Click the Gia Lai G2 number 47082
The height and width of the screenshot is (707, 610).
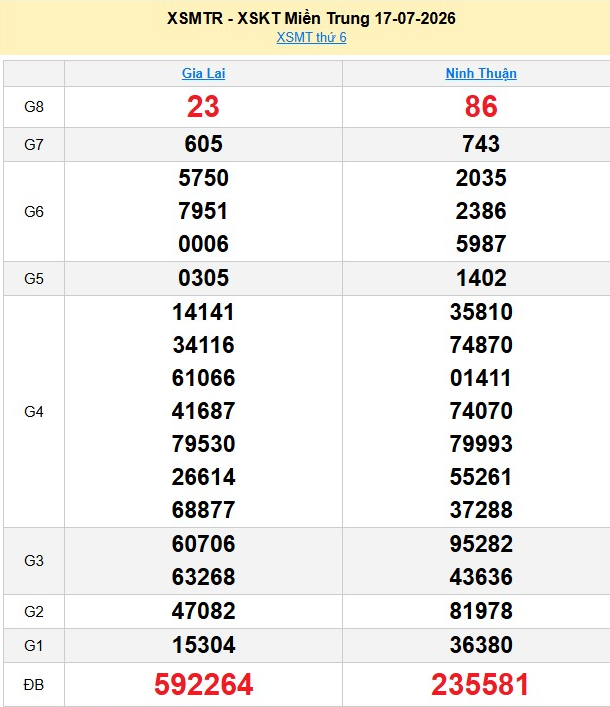(x=203, y=611)
